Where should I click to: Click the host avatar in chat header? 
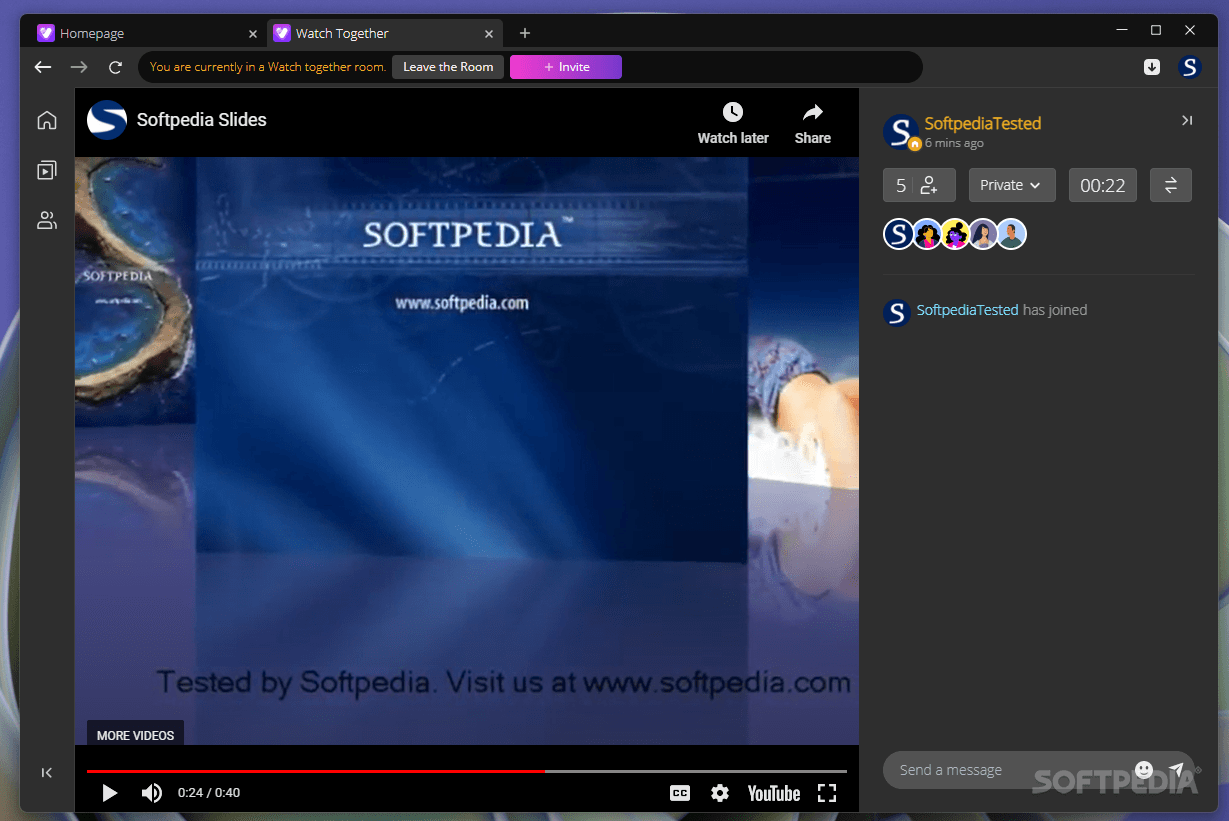901,133
